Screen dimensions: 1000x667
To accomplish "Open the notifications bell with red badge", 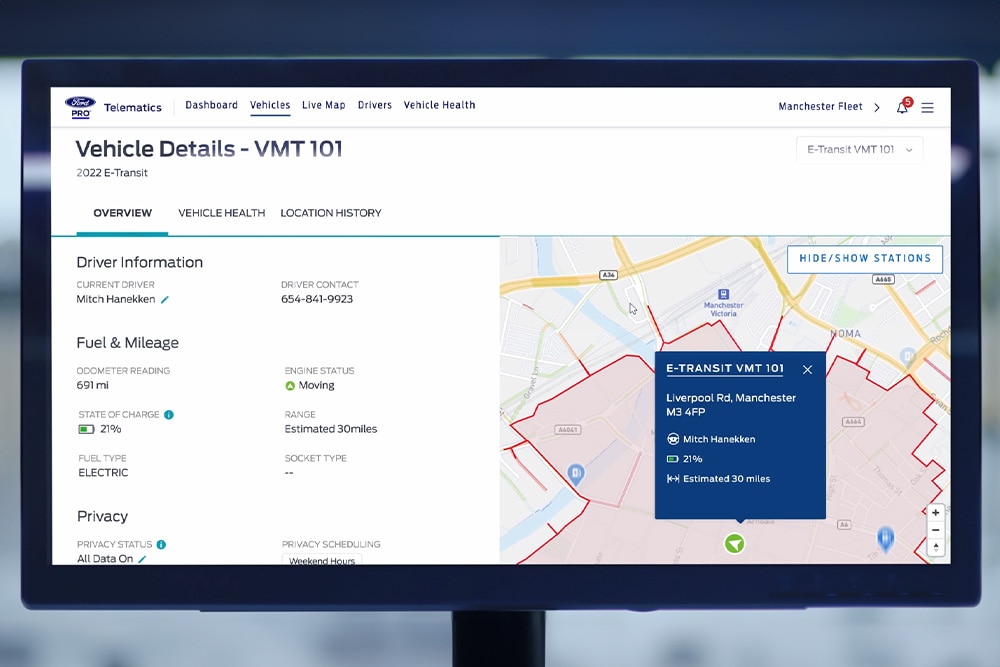I will pyautogui.click(x=901, y=106).
